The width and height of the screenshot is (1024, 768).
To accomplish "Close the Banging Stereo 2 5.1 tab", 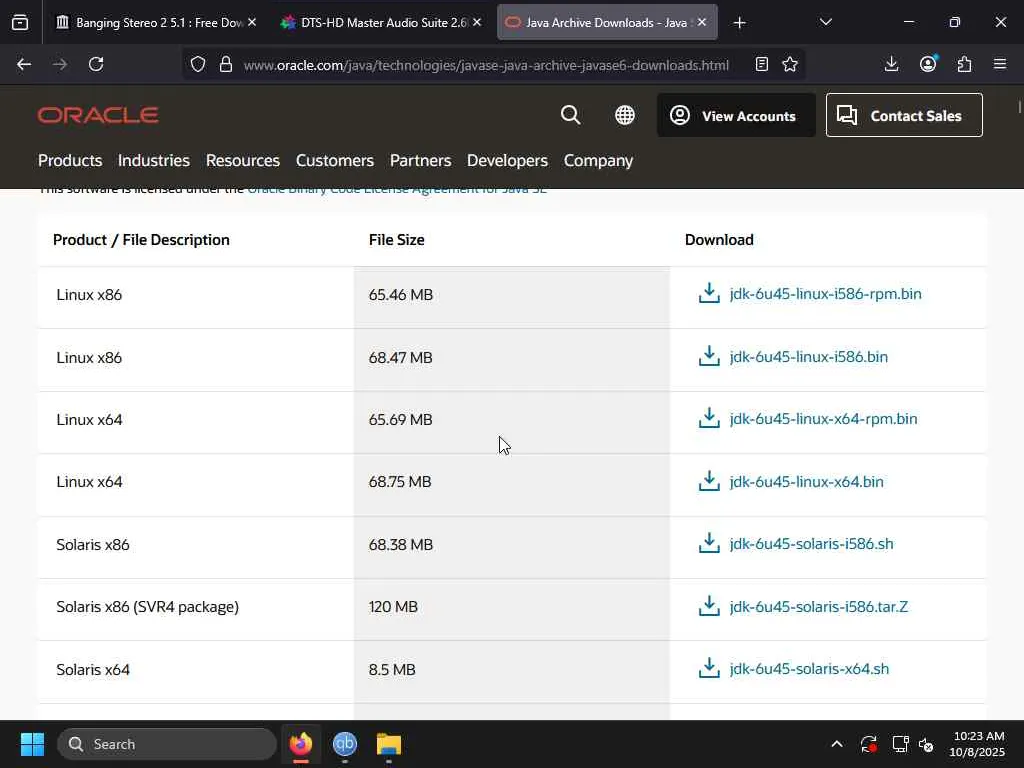I will (x=252, y=22).
